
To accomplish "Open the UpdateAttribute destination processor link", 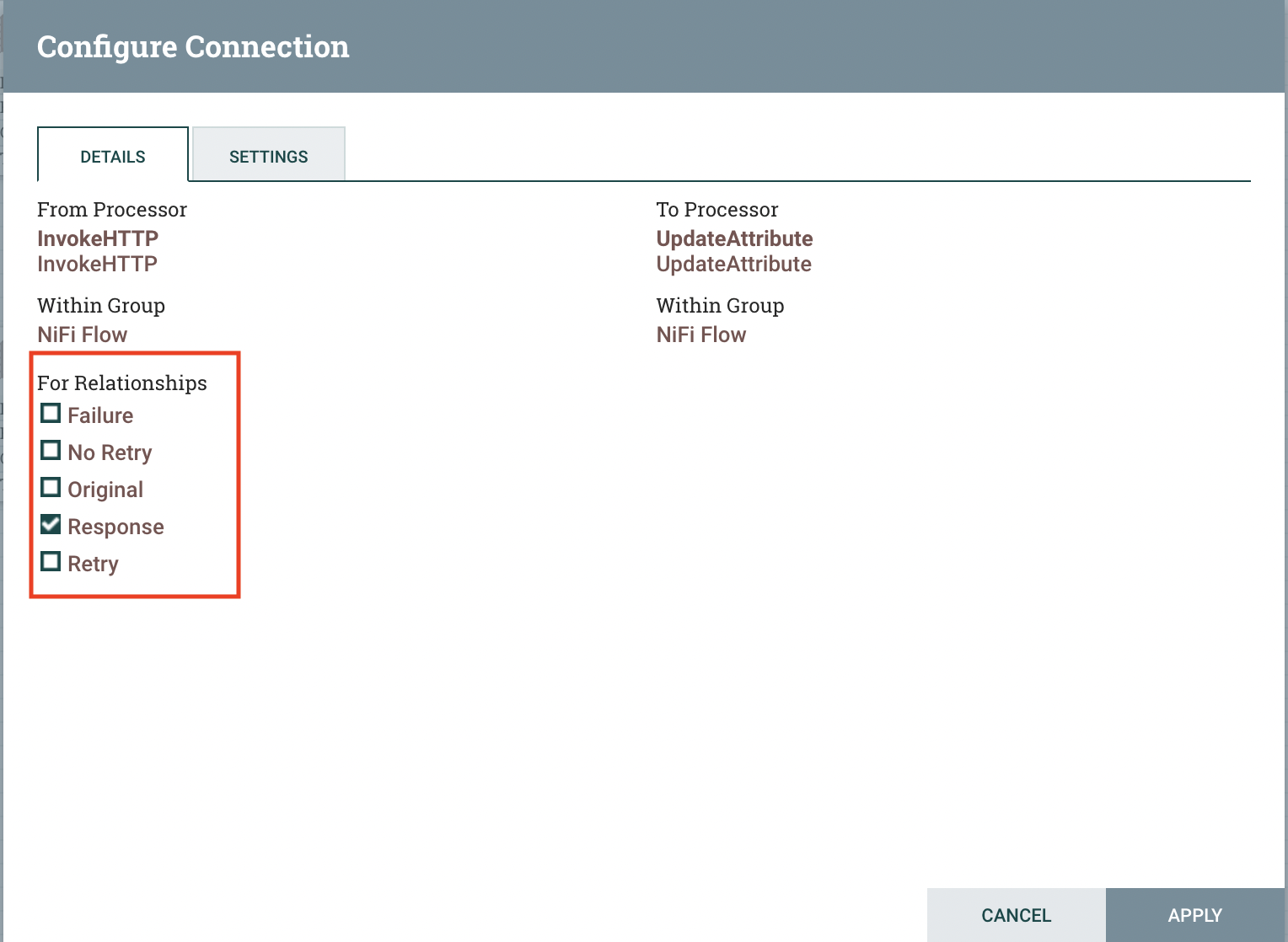I will pos(734,238).
